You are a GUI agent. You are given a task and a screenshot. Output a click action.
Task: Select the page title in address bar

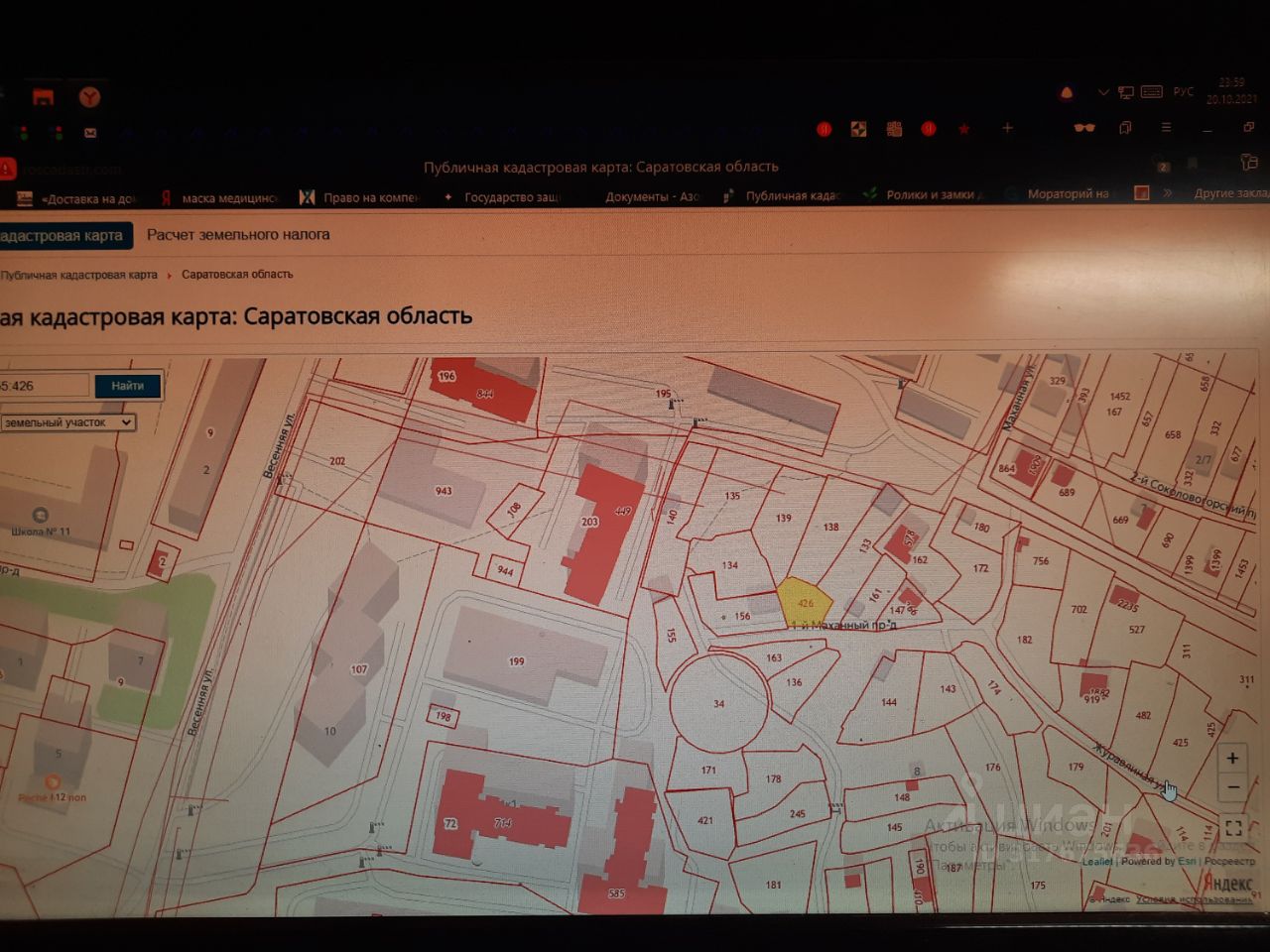(x=601, y=167)
